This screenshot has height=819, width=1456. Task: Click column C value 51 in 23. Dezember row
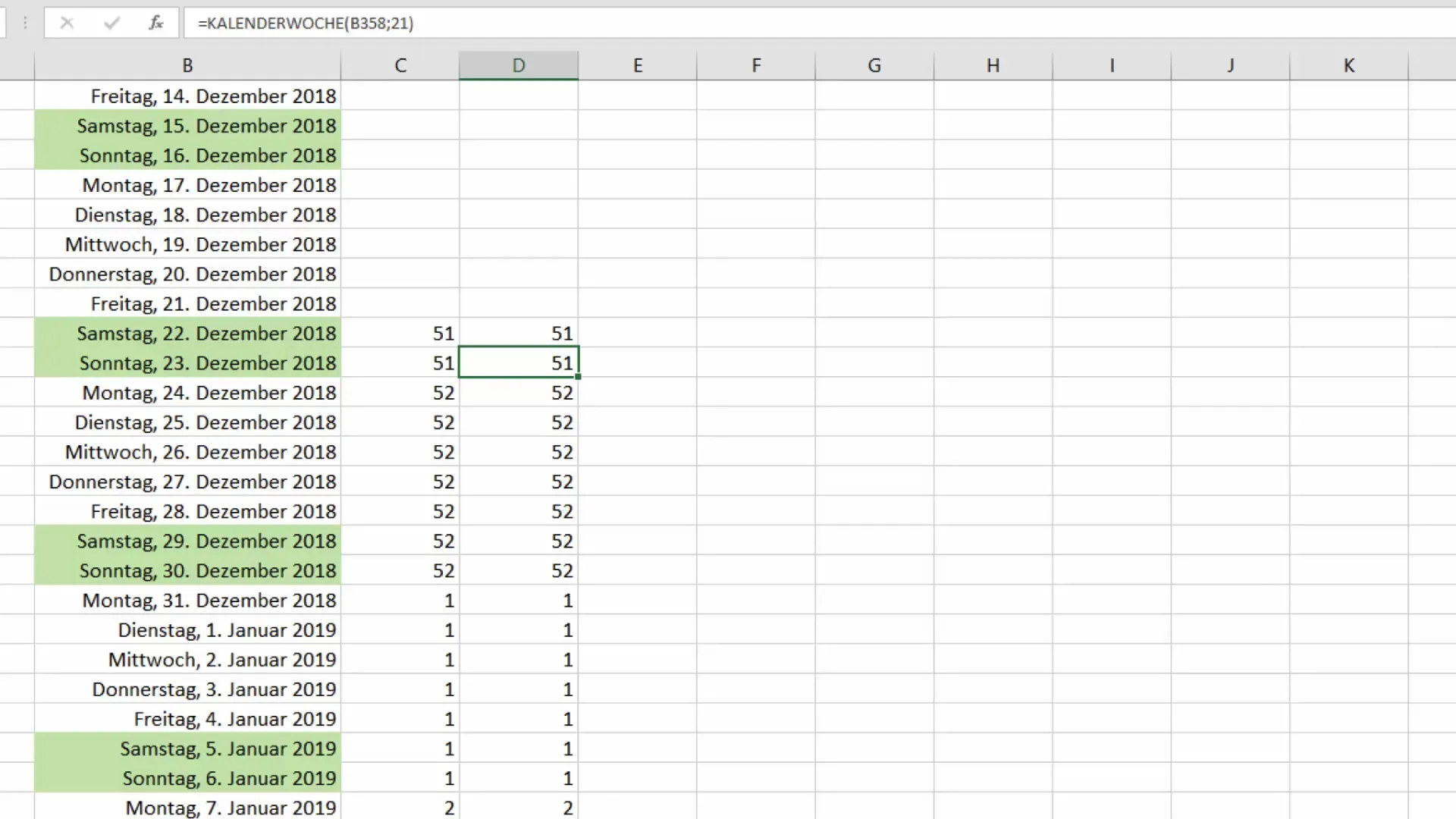pyautogui.click(x=400, y=362)
